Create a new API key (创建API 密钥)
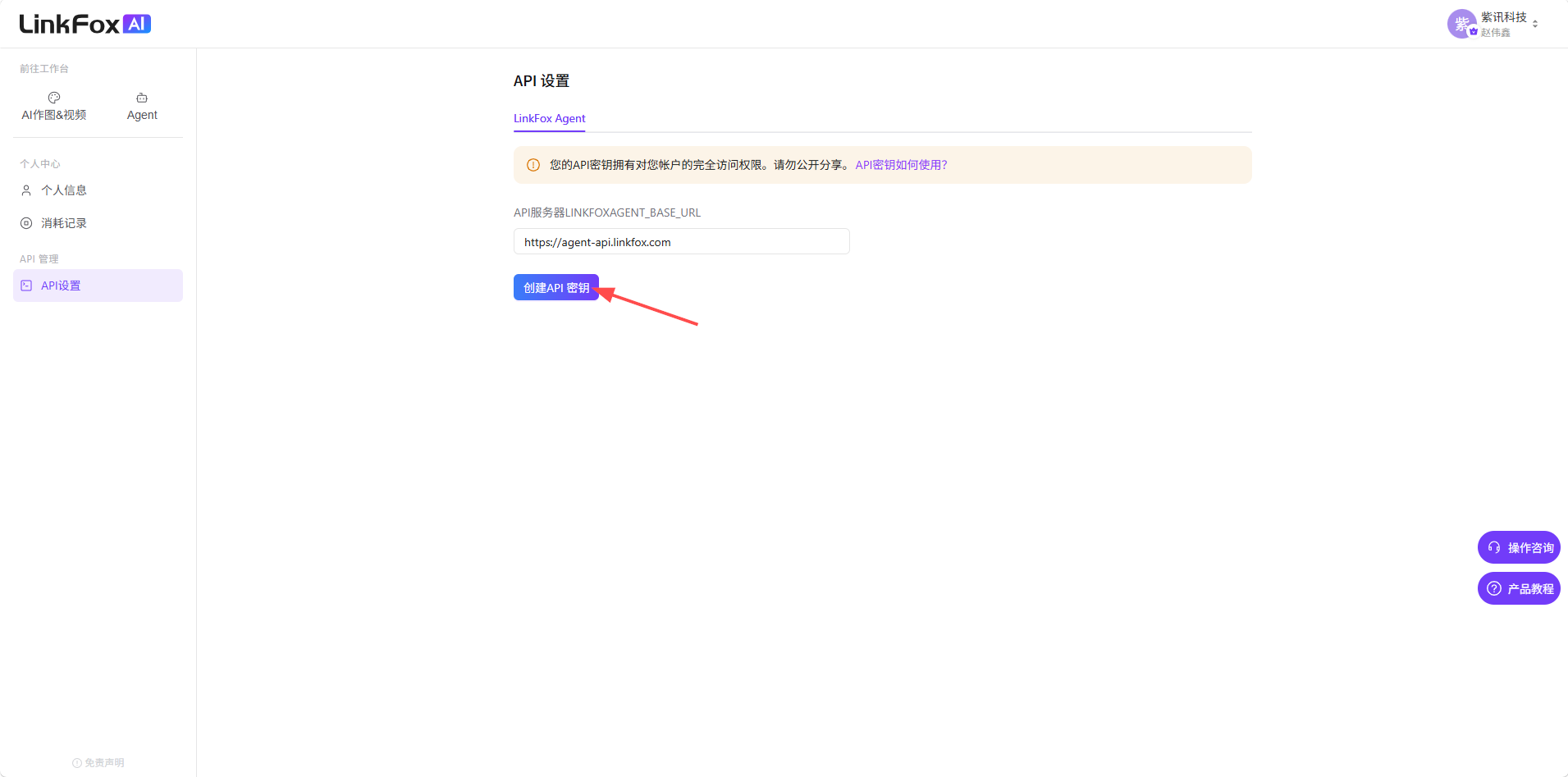1568x777 pixels. coord(556,287)
